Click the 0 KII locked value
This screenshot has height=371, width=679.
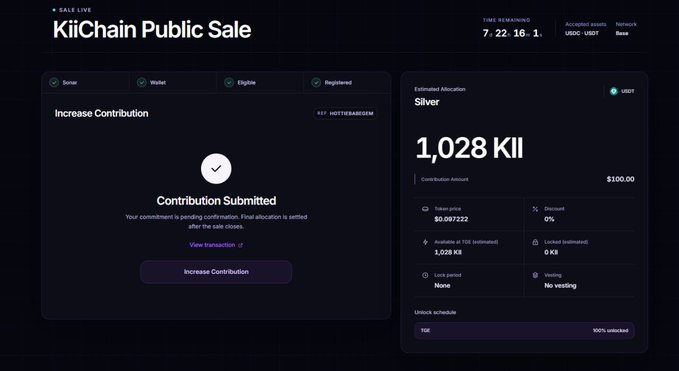pos(551,252)
